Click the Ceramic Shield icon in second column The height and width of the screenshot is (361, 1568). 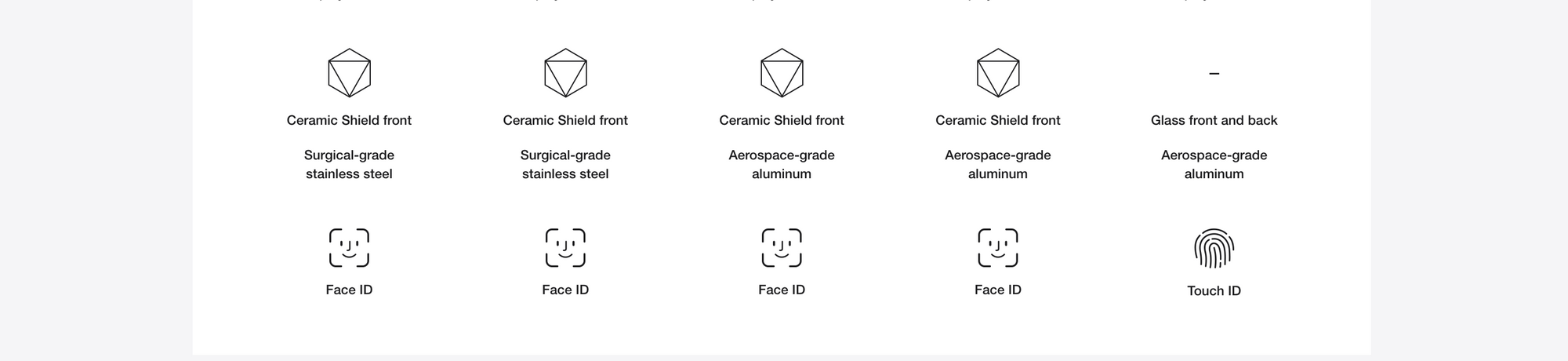pos(565,73)
